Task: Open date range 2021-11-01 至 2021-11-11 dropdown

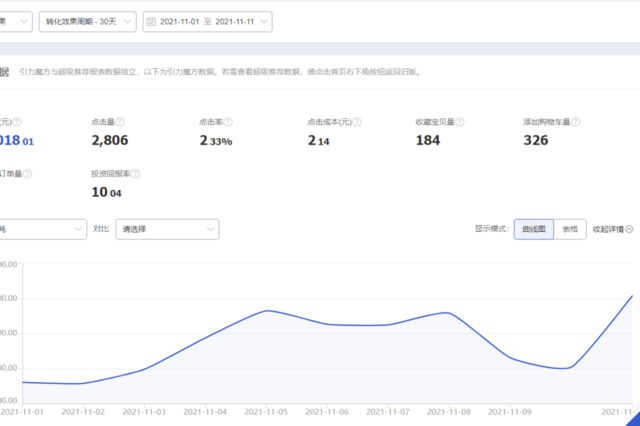Action: tap(207, 22)
